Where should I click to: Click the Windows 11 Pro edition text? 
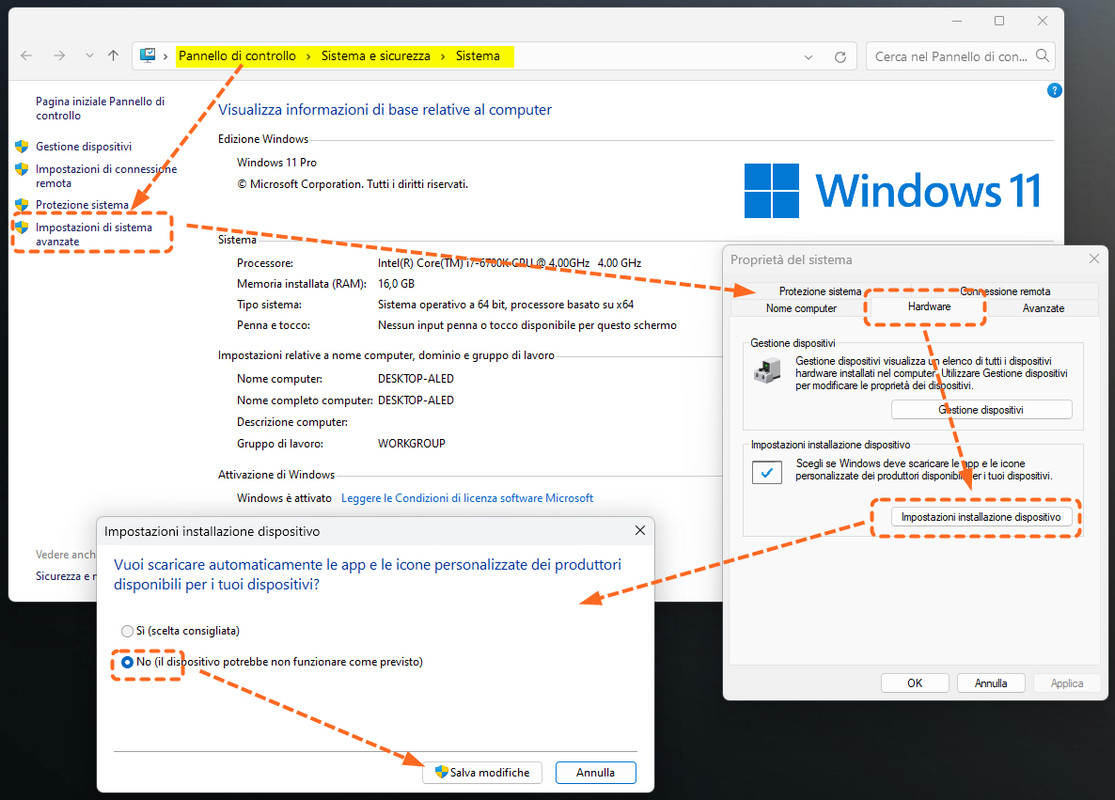(x=277, y=162)
